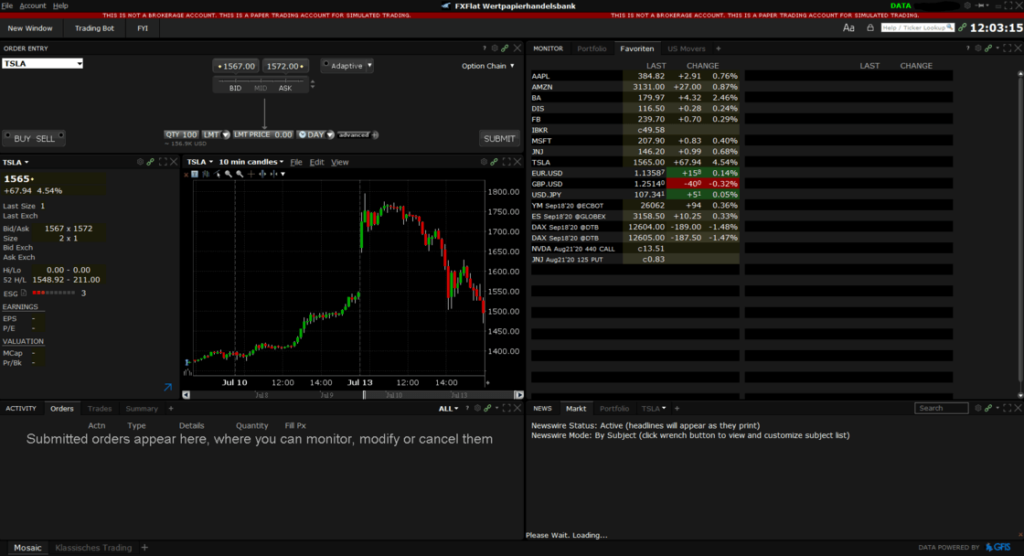The width and height of the screenshot is (1024, 556).
Task: Open the ALL filter dropdown in Activity
Action: point(448,408)
